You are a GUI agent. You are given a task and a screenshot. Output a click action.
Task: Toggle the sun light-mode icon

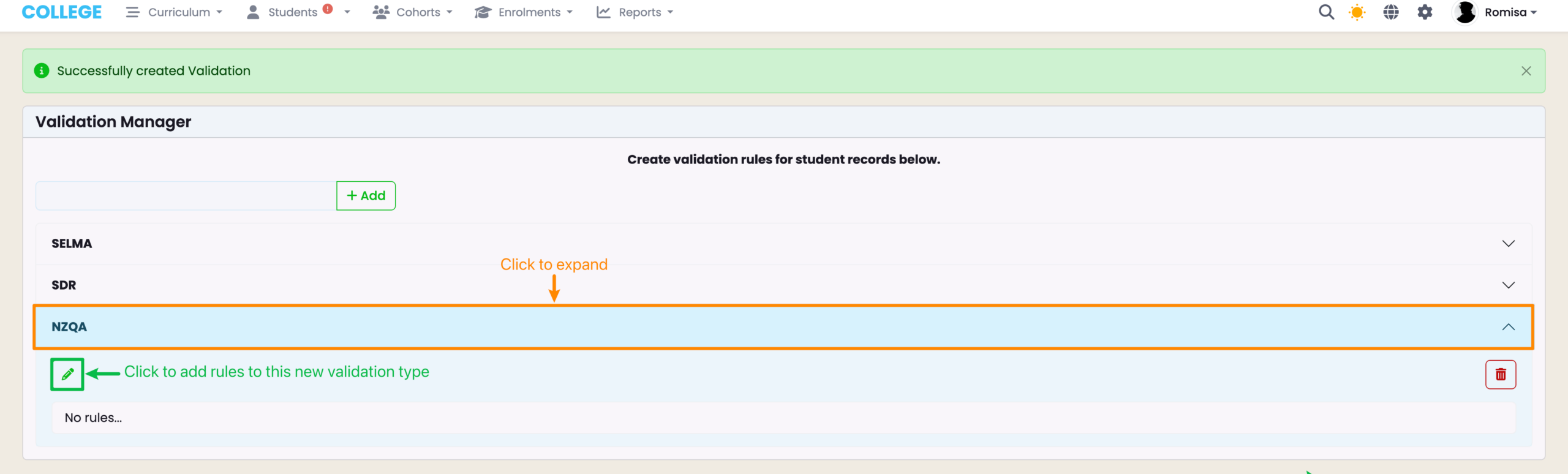pyautogui.click(x=1357, y=12)
